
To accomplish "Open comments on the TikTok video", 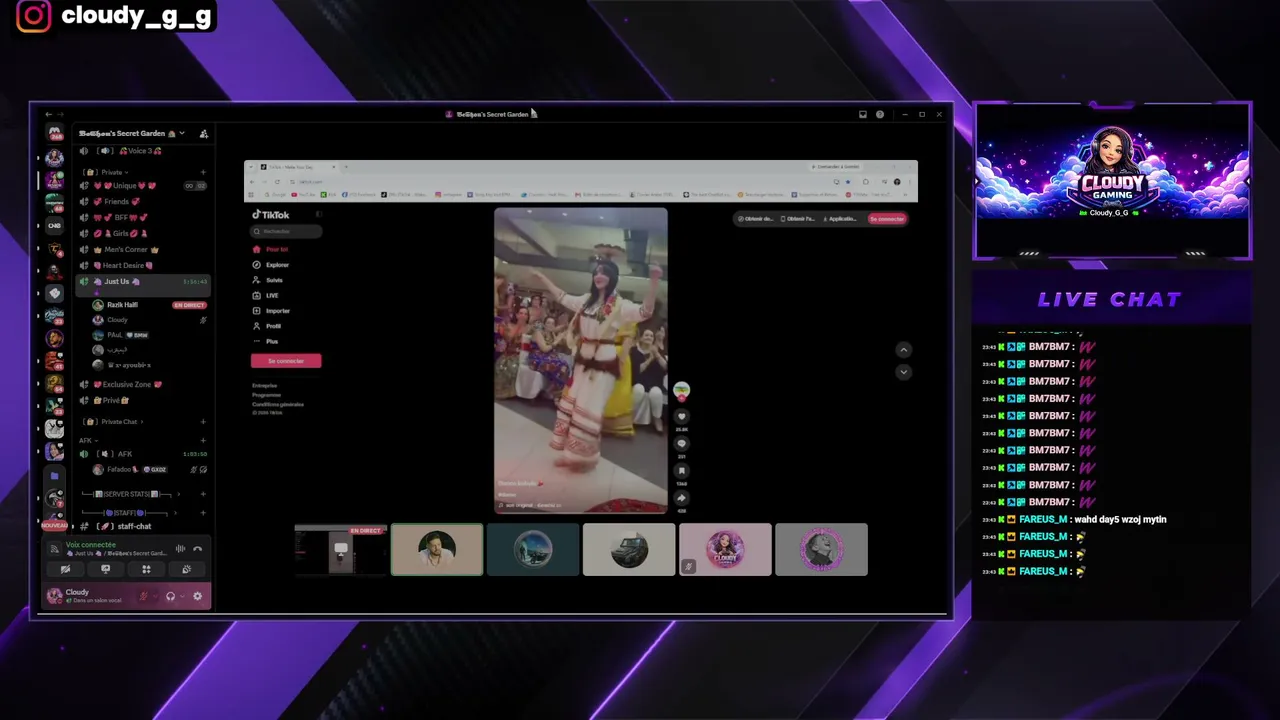I will (x=681, y=443).
